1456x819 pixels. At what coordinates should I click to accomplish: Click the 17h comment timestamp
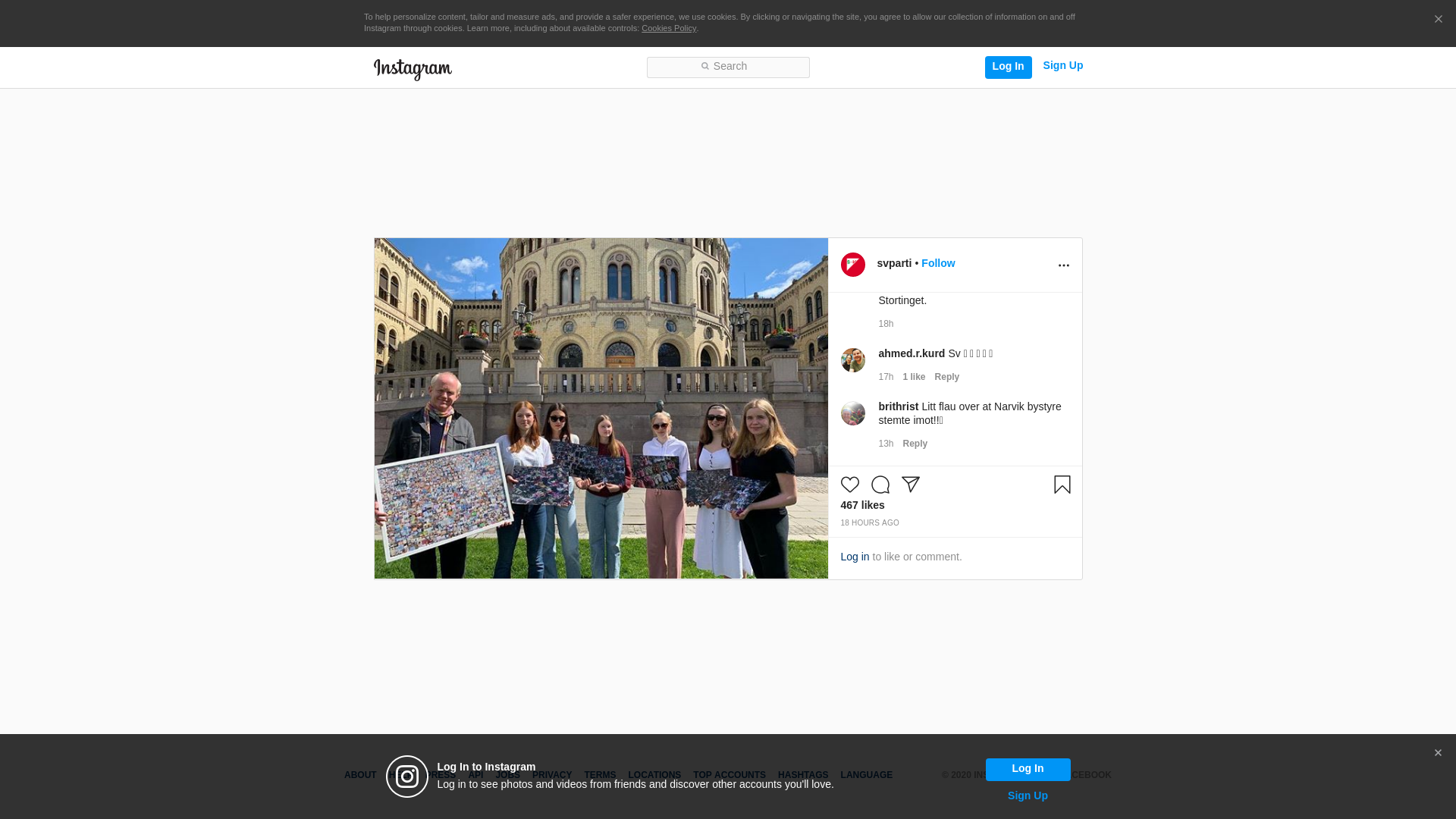[x=886, y=378]
